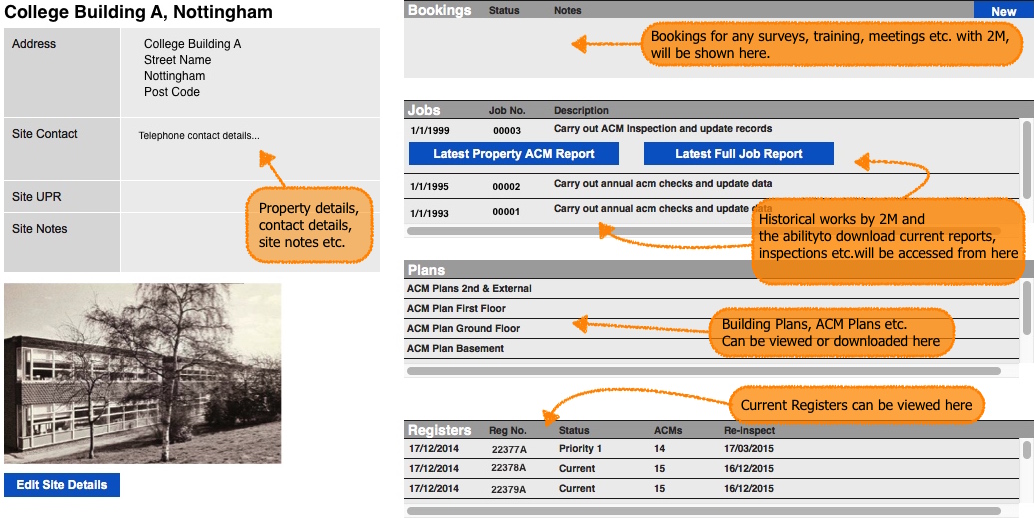Viewport: 1034px width, 518px height.
Task: Click the Registers list vertical scrollbar
Action: pyautogui.click(x=1026, y=449)
